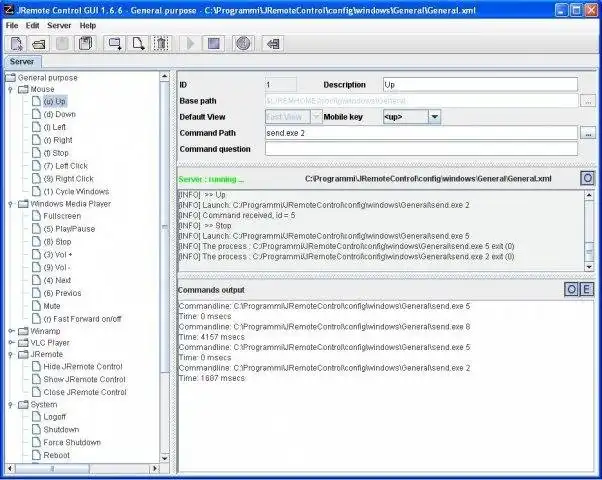
Task: Collapse the Mouse tree node
Action: [11, 89]
